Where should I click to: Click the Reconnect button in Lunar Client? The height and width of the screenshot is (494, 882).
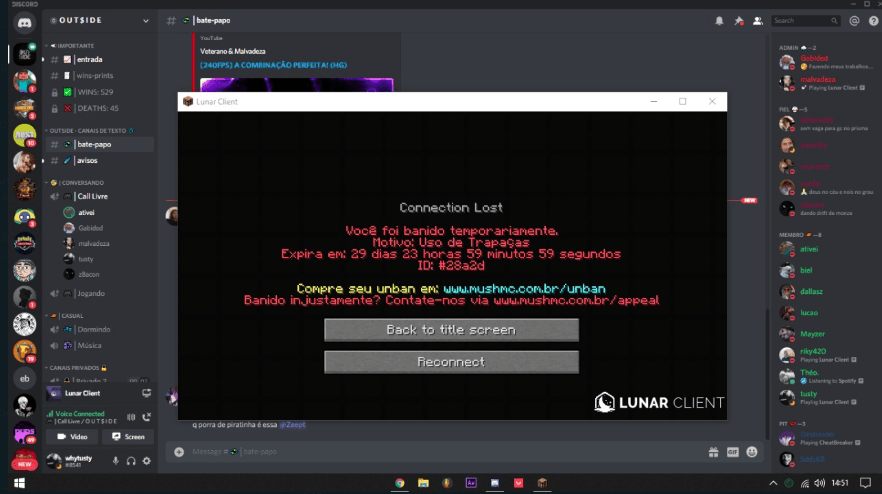tap(451, 362)
